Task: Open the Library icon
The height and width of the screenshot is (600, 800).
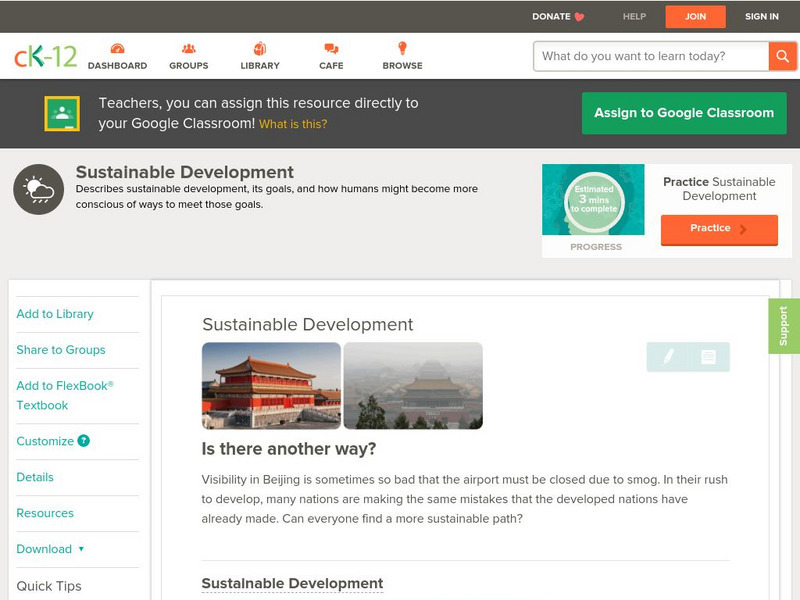Action: pyautogui.click(x=260, y=46)
